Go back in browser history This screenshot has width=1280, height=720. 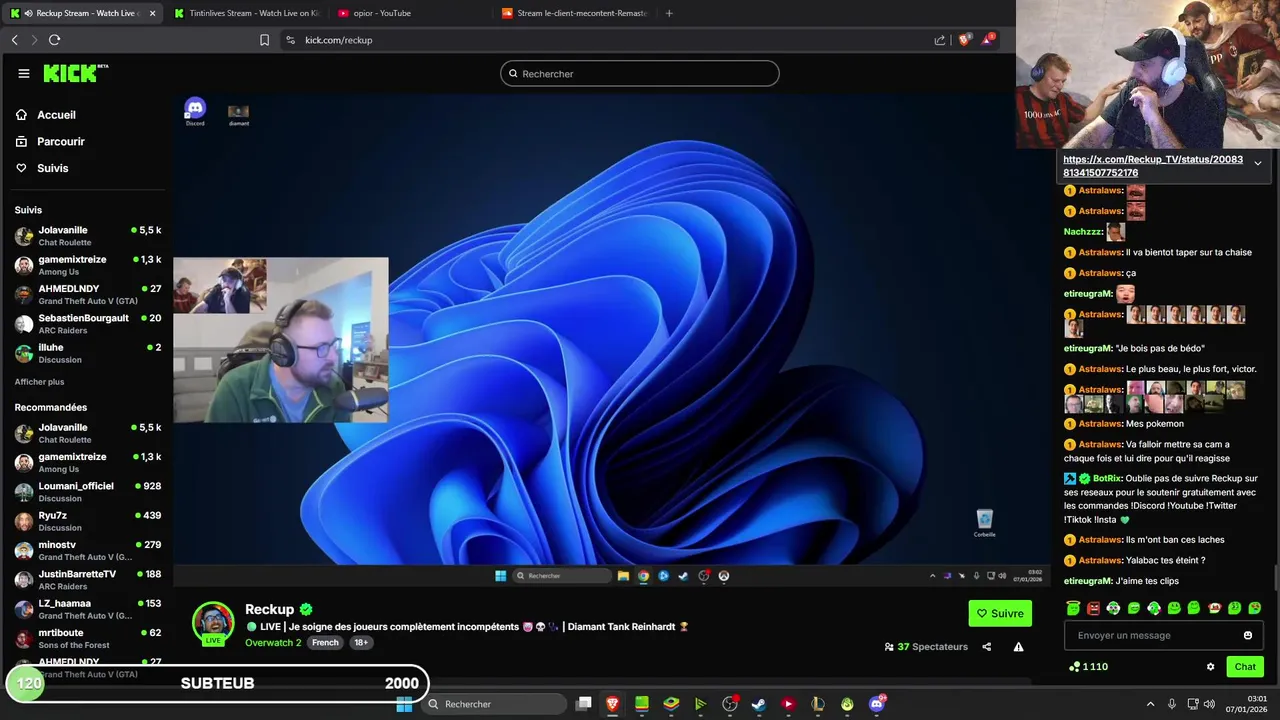pos(14,40)
